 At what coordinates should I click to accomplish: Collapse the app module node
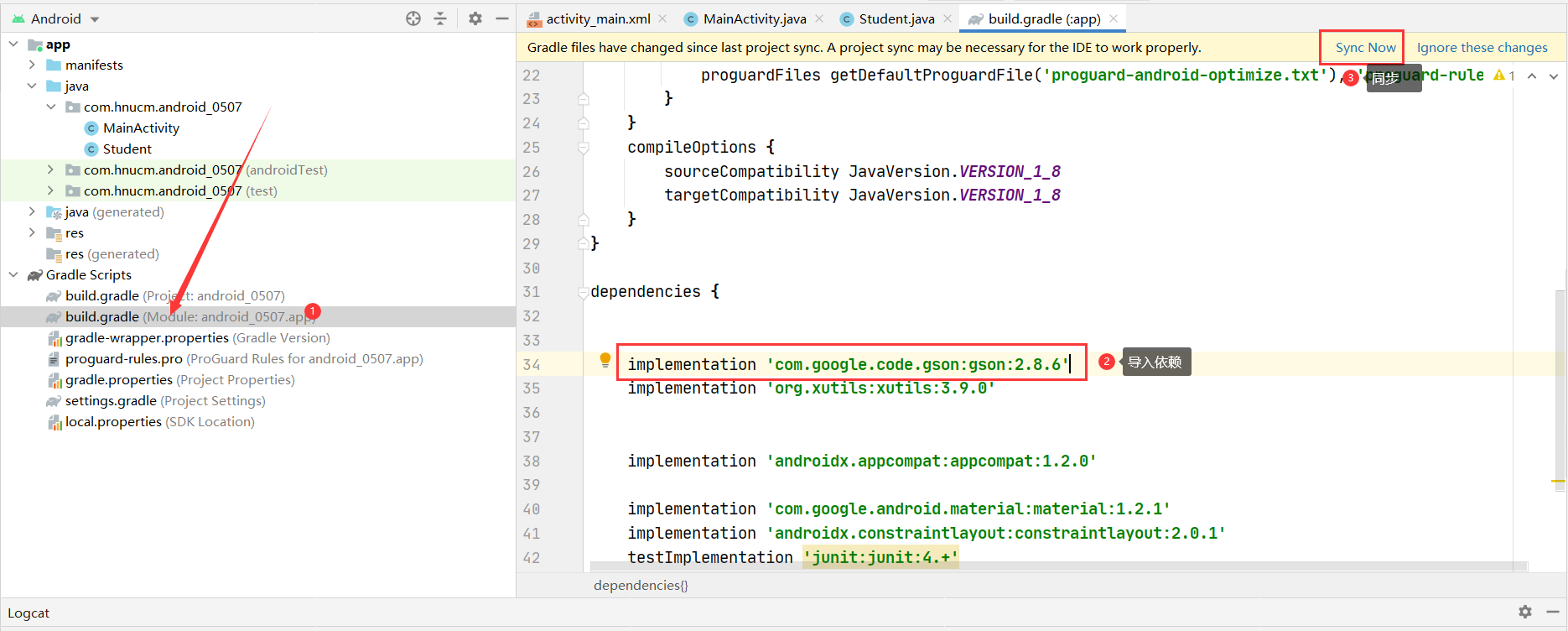[13, 44]
